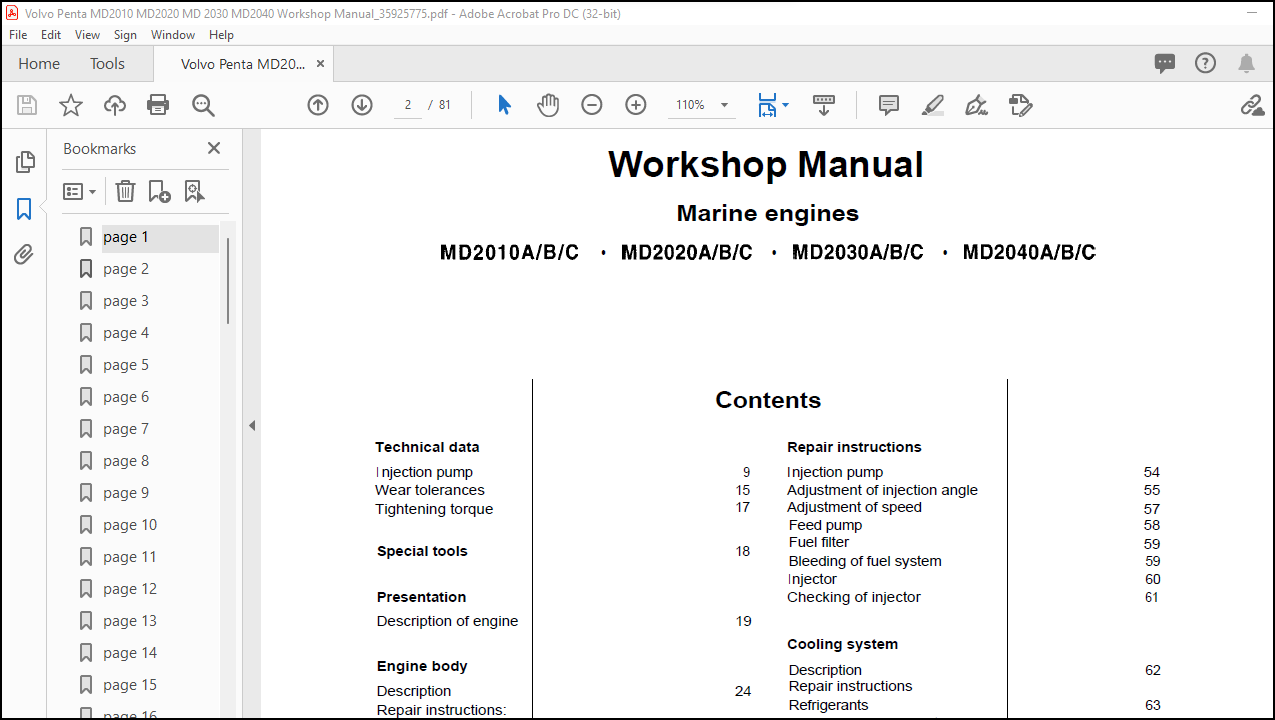This screenshot has height=720, width=1275.
Task: Click 'Adjustment of injection angle' contents entry
Action: point(882,490)
